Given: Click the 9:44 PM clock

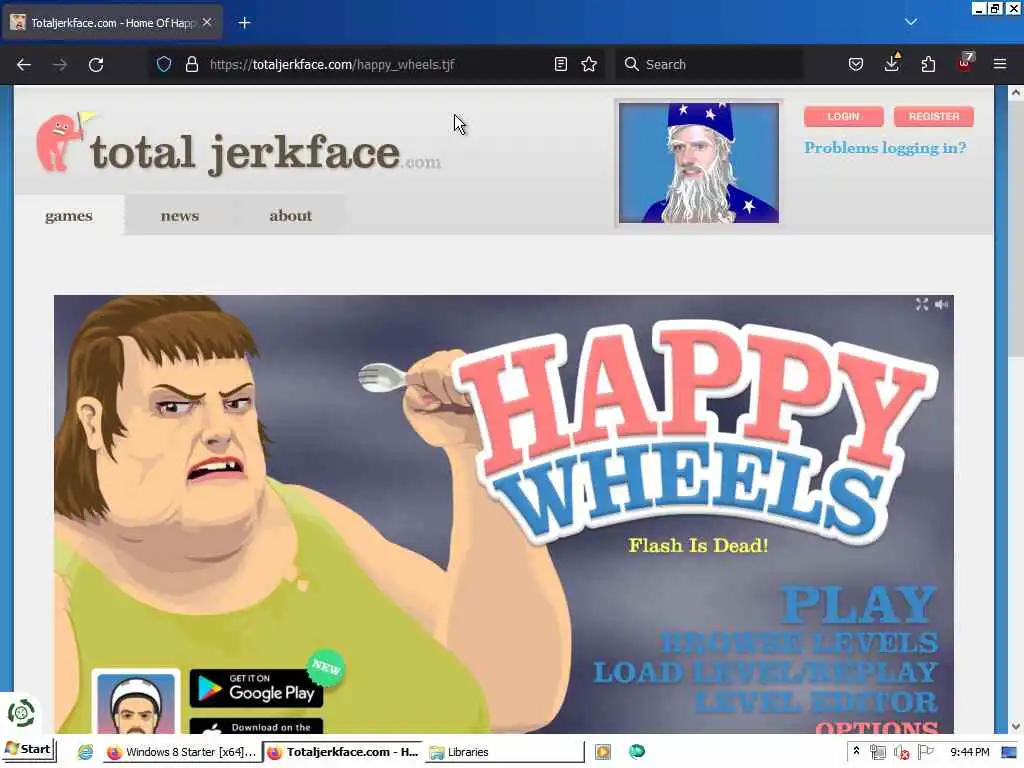Looking at the screenshot, I should click(x=970, y=752).
